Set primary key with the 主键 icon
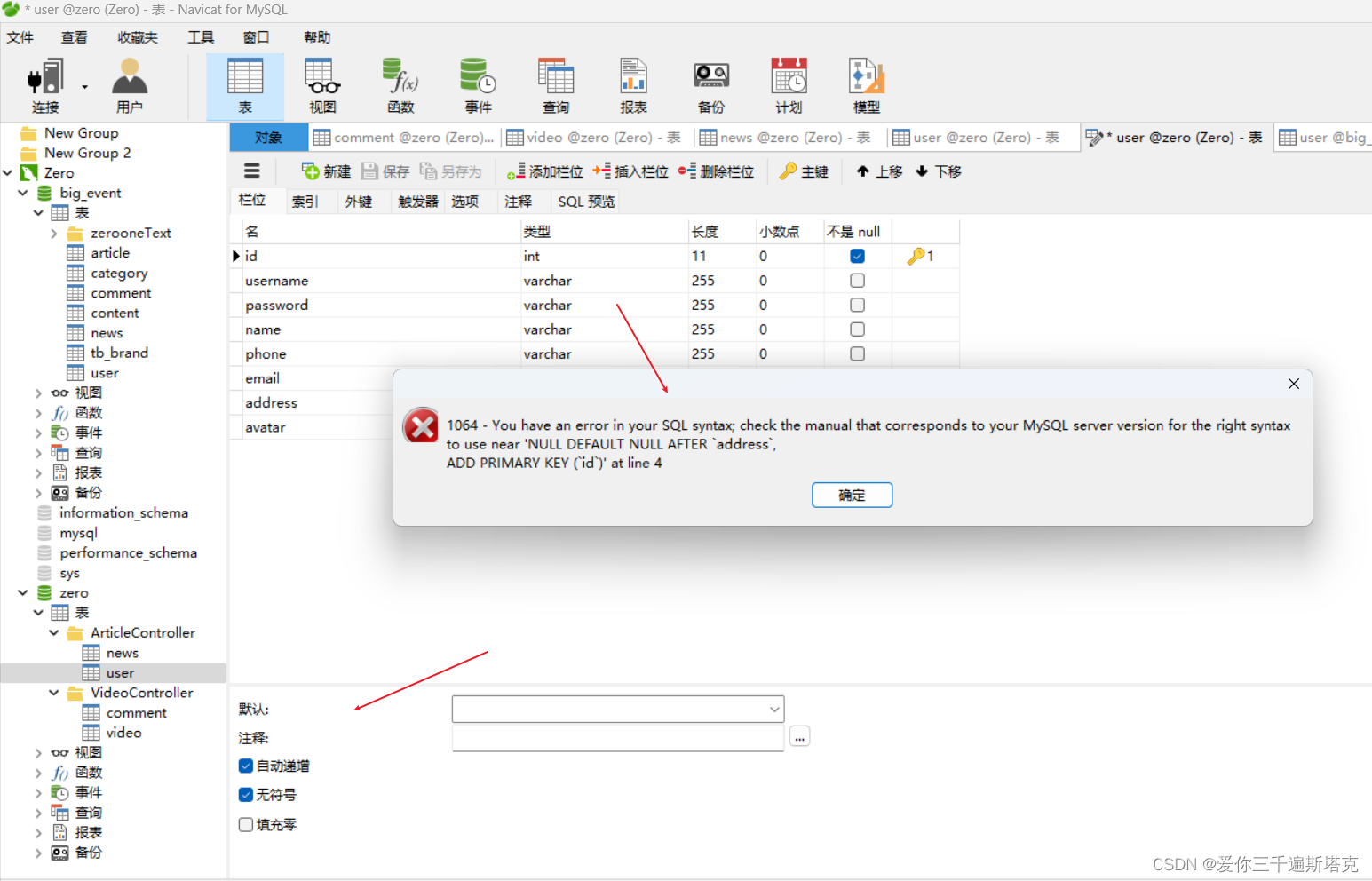 point(804,171)
